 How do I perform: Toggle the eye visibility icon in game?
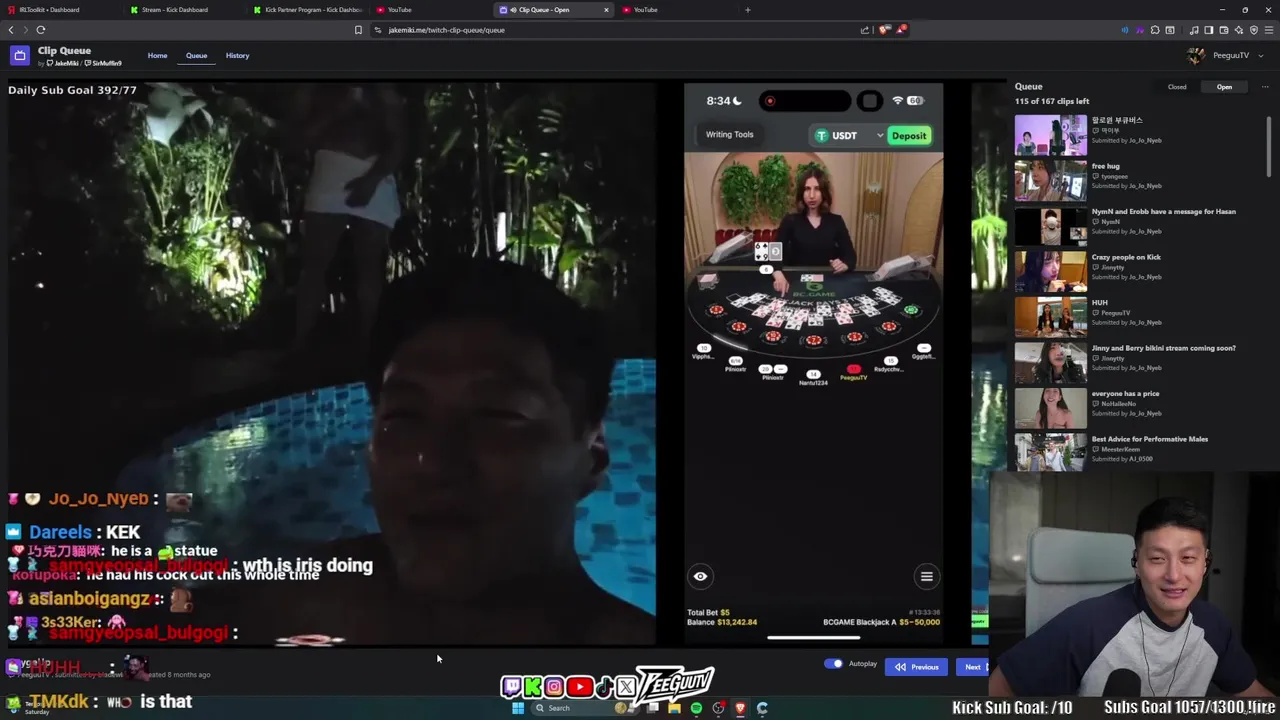(700, 576)
